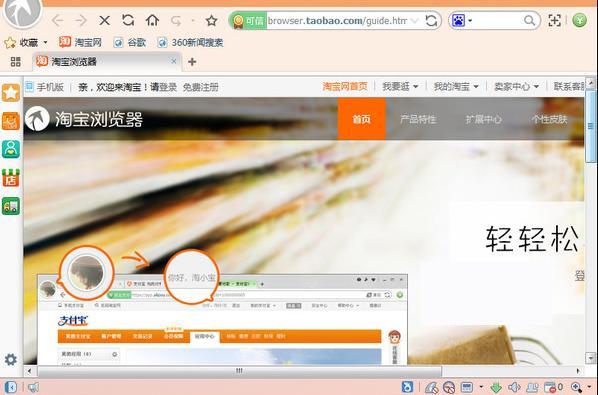Screen dimensions: 598x395
Task: Click the zoom magnifier in status bar
Action: tap(576, 387)
